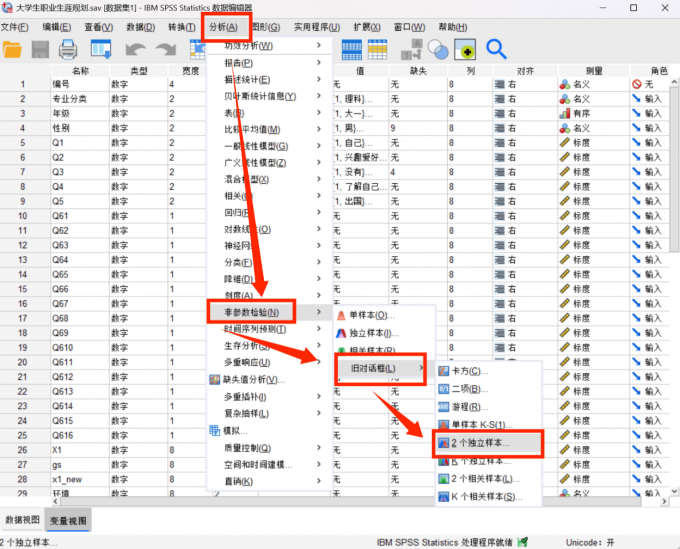Expand 报告(P) submenu

click(269, 63)
